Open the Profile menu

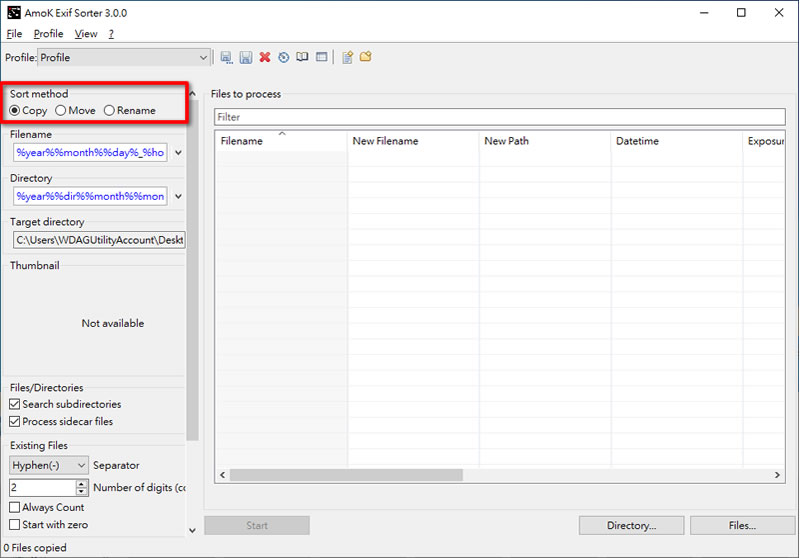[48, 34]
